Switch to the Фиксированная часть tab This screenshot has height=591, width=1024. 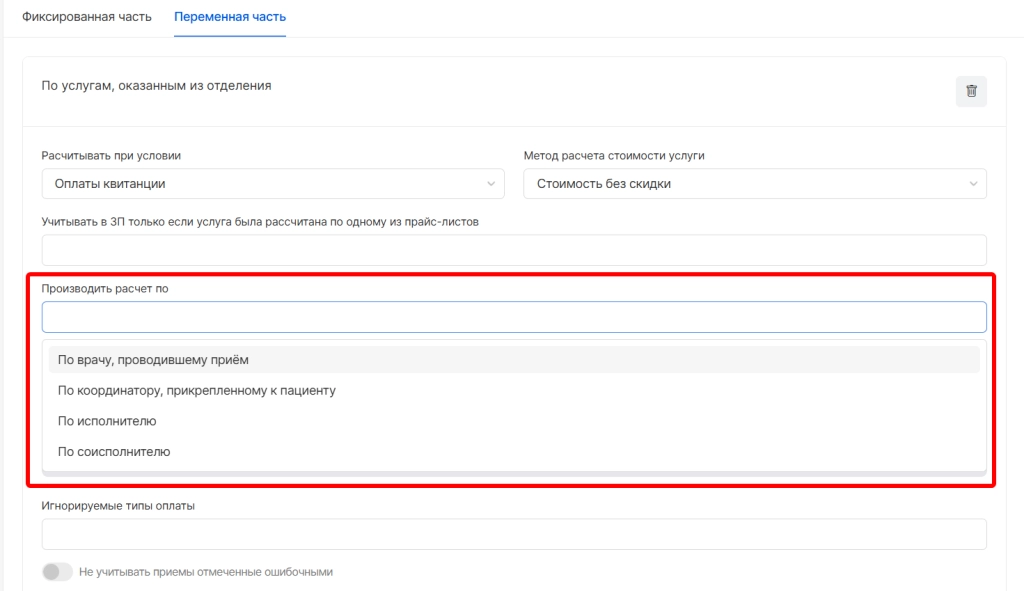click(x=87, y=18)
